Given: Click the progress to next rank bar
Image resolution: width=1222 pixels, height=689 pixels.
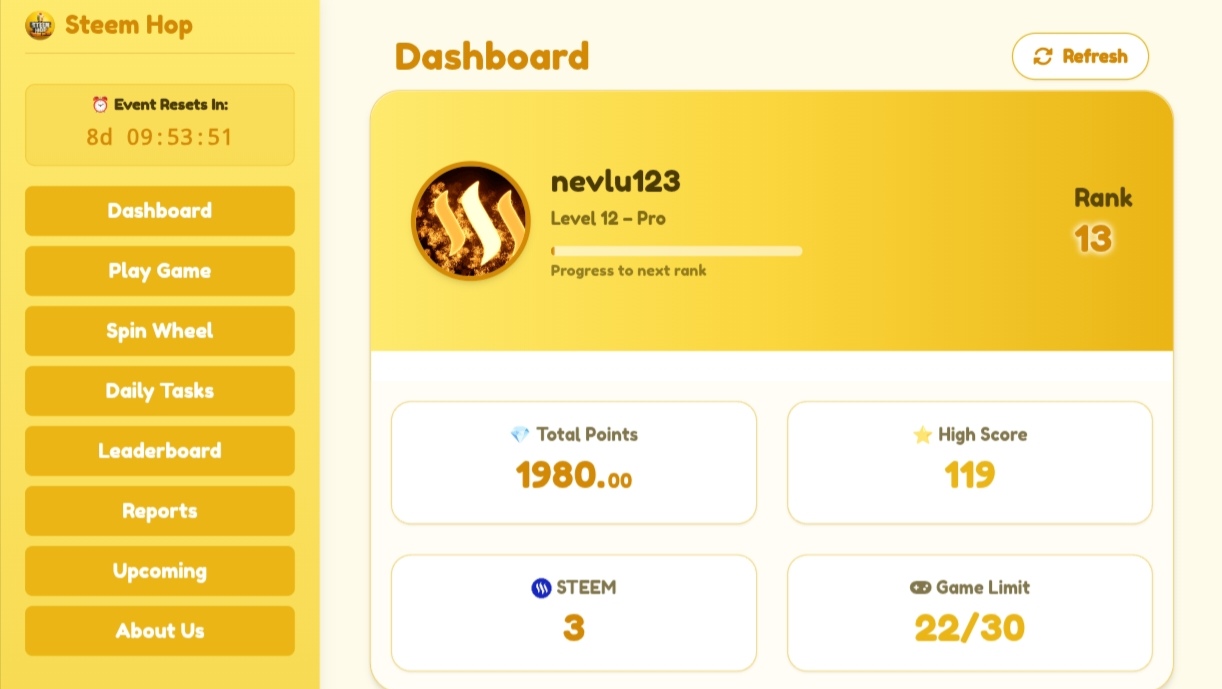Looking at the screenshot, I should pyautogui.click(x=676, y=251).
